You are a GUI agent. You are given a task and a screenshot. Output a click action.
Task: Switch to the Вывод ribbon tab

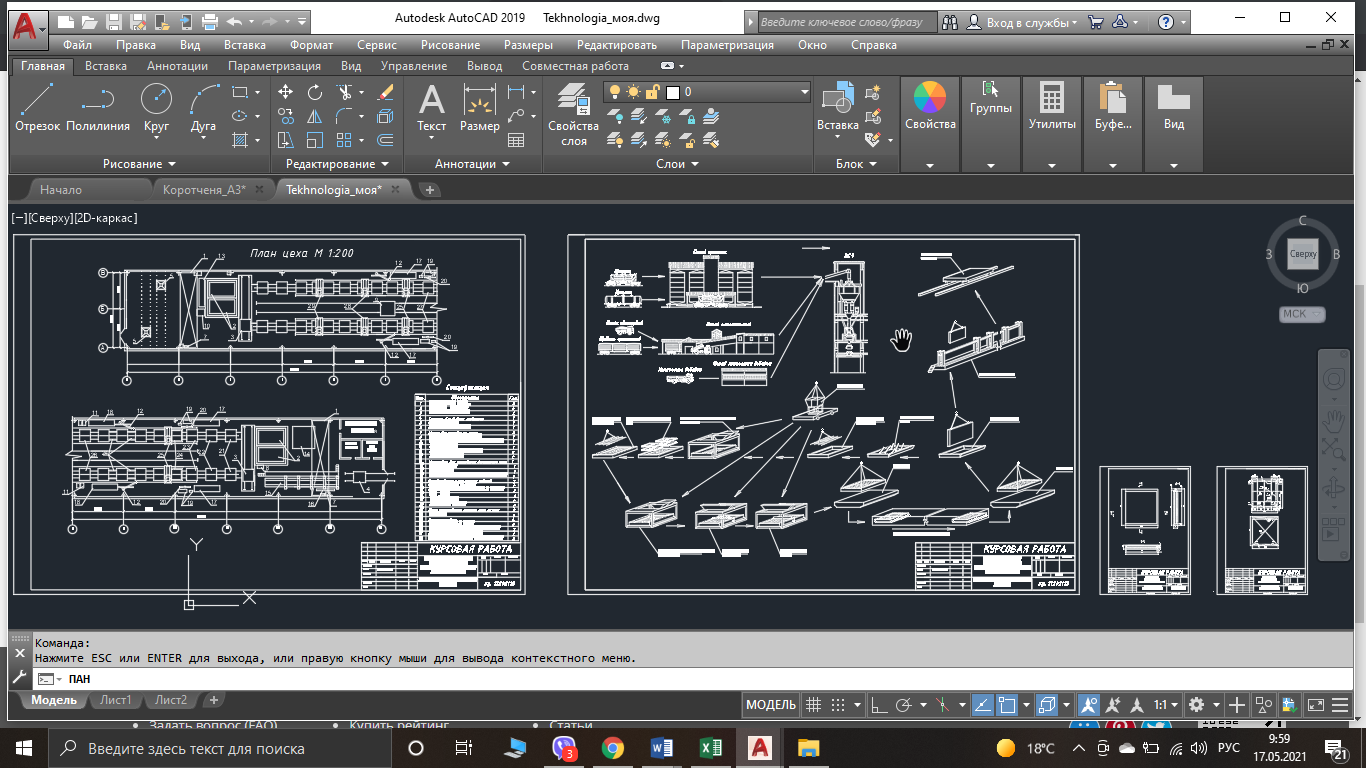(485, 66)
